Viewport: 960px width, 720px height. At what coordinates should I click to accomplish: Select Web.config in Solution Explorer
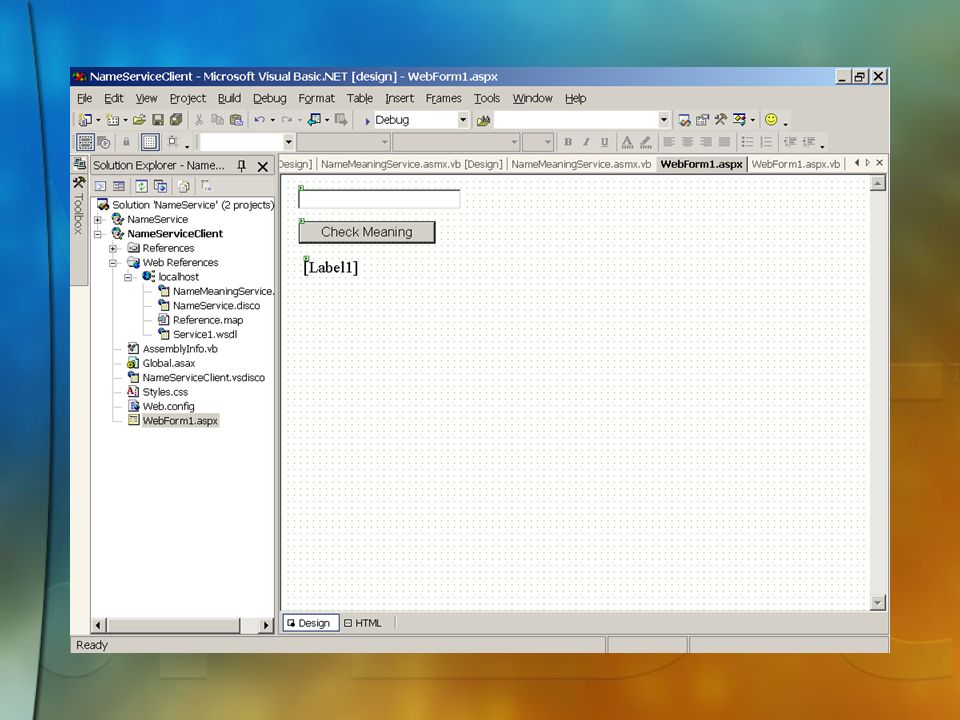168,407
